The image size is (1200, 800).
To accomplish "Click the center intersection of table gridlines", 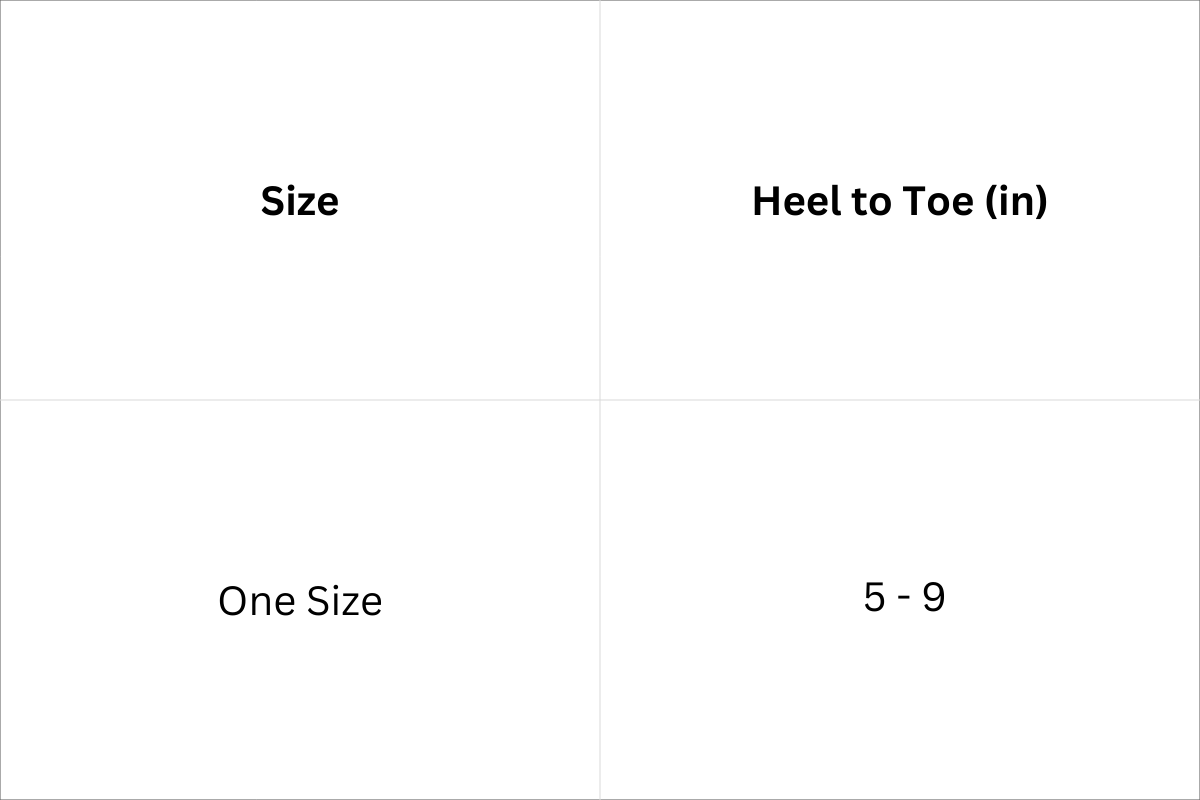I will click(x=600, y=400).
